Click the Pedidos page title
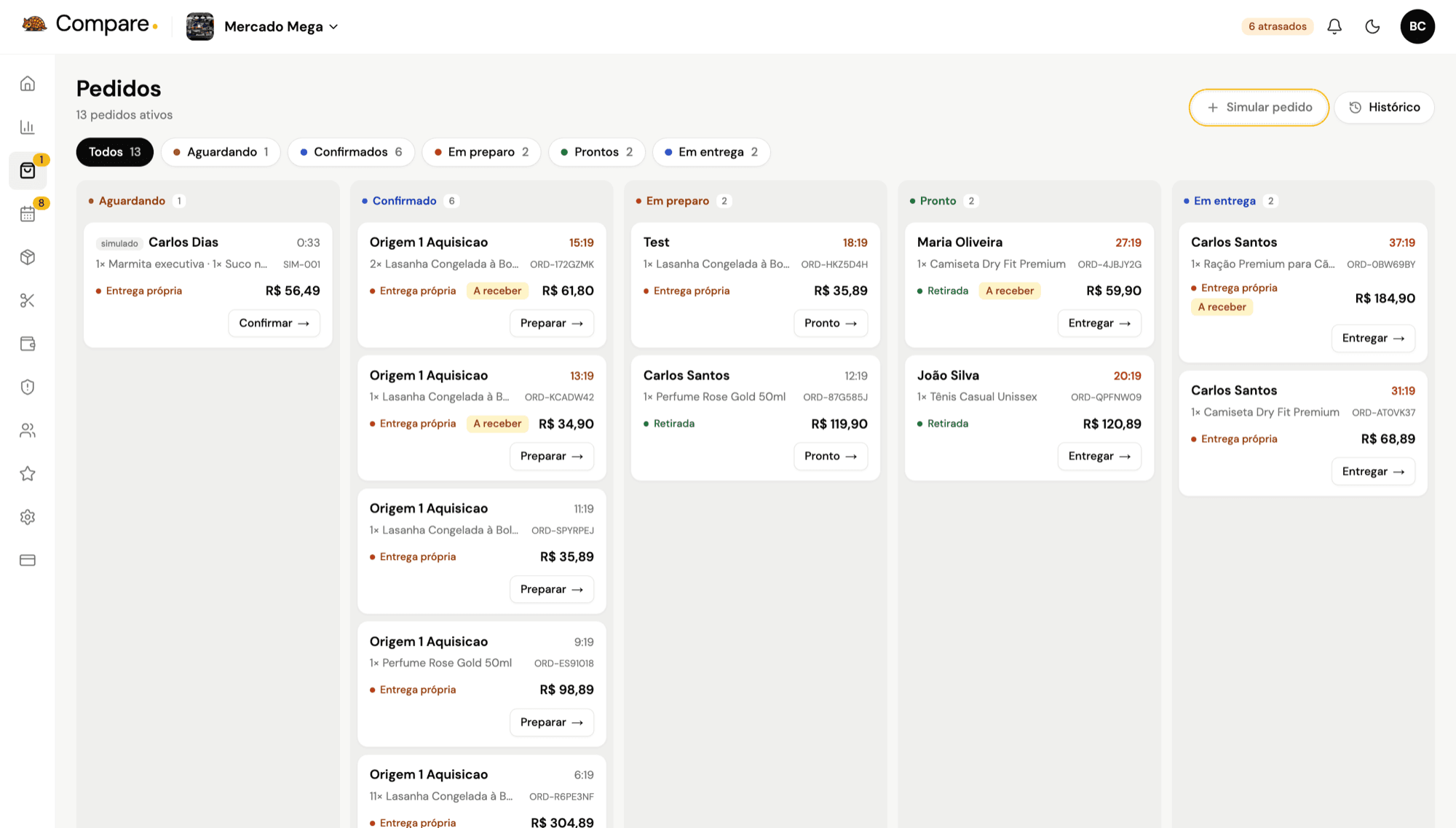 119,89
